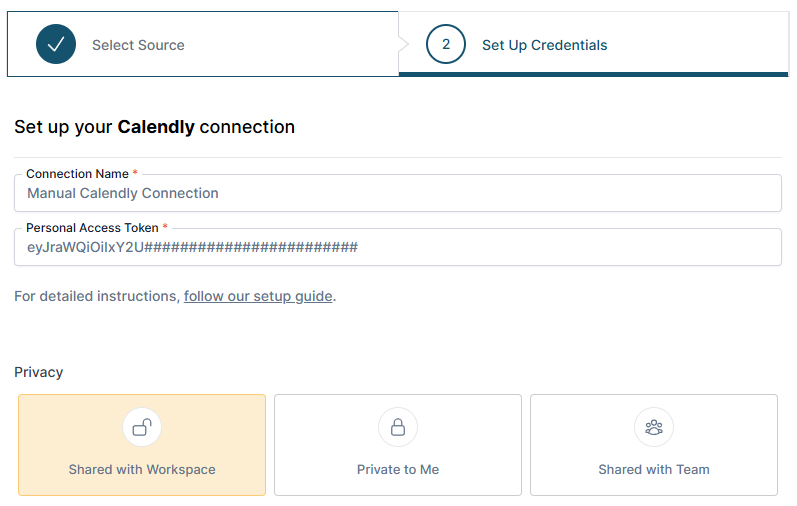The image size is (797, 506).
Task: Click the unlocked padlock icon
Action: [142, 427]
